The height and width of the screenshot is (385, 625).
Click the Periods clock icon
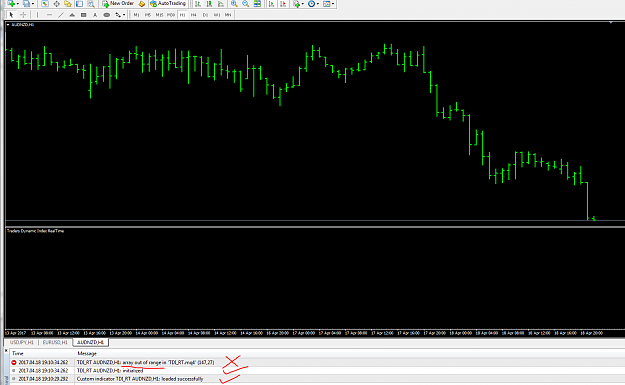311,4
